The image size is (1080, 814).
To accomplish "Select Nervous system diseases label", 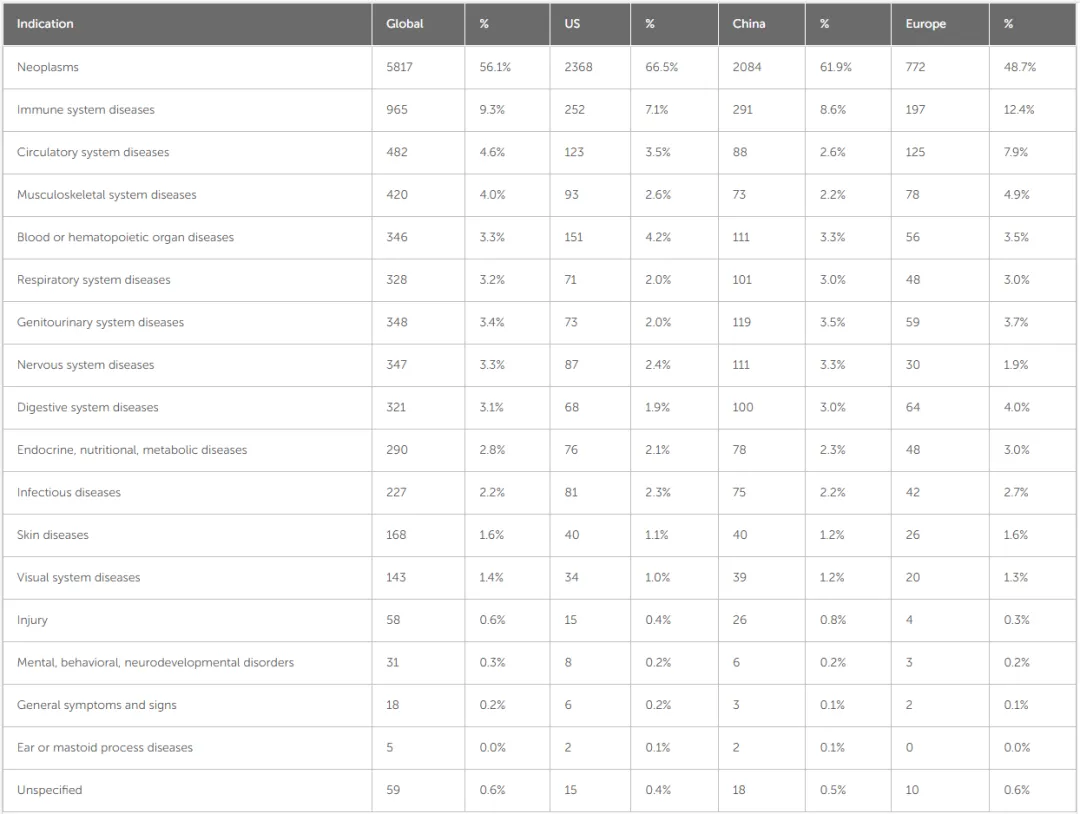I will pyautogui.click(x=85, y=365).
